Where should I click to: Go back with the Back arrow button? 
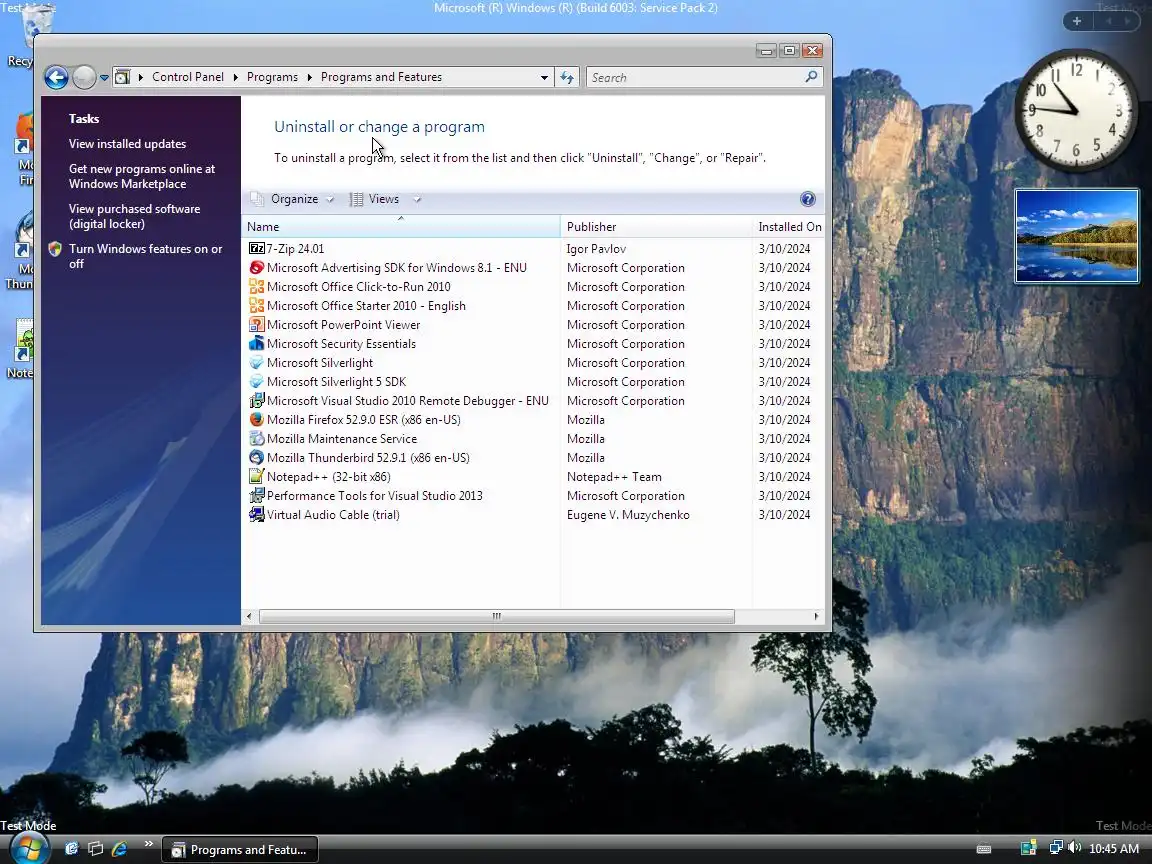57,77
